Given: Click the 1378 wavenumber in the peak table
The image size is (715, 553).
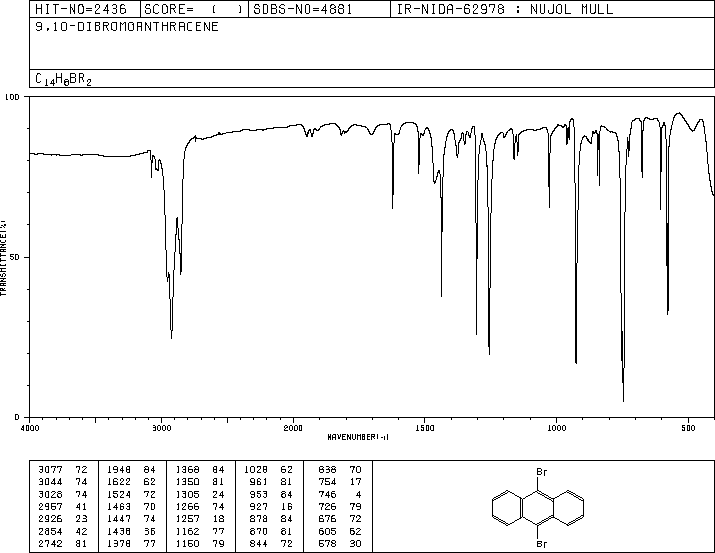Looking at the screenshot, I should [x=119, y=543].
